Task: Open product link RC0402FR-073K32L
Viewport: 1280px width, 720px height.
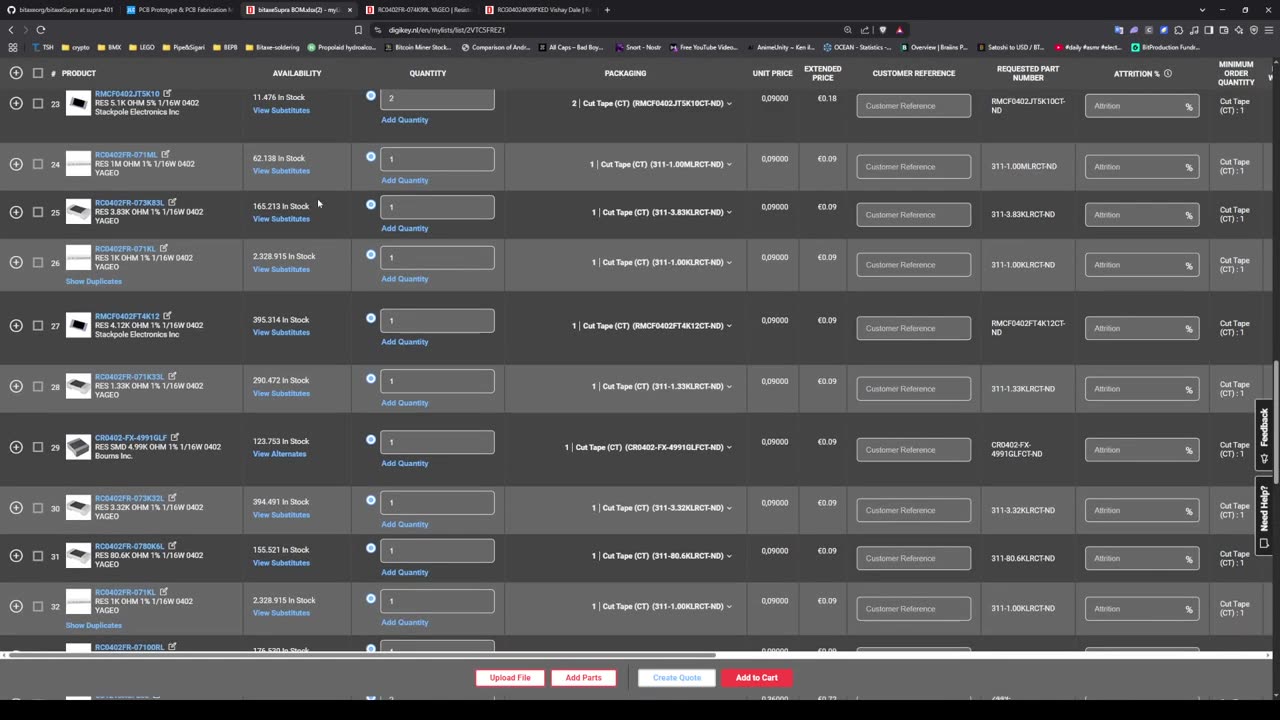Action: (129, 498)
